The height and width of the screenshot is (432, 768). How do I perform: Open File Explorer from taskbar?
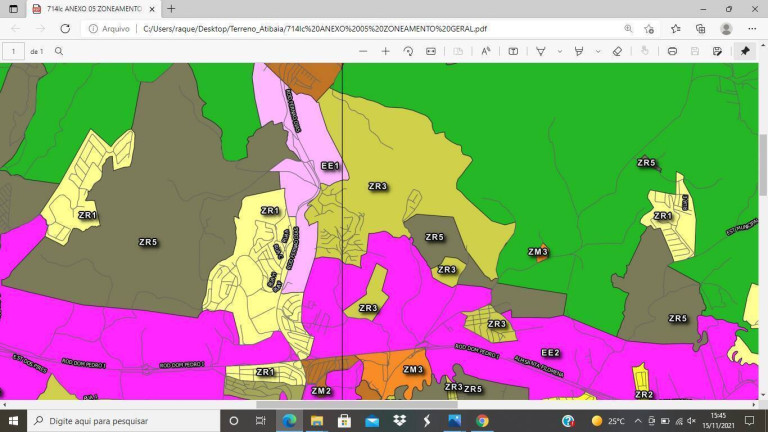click(317, 421)
